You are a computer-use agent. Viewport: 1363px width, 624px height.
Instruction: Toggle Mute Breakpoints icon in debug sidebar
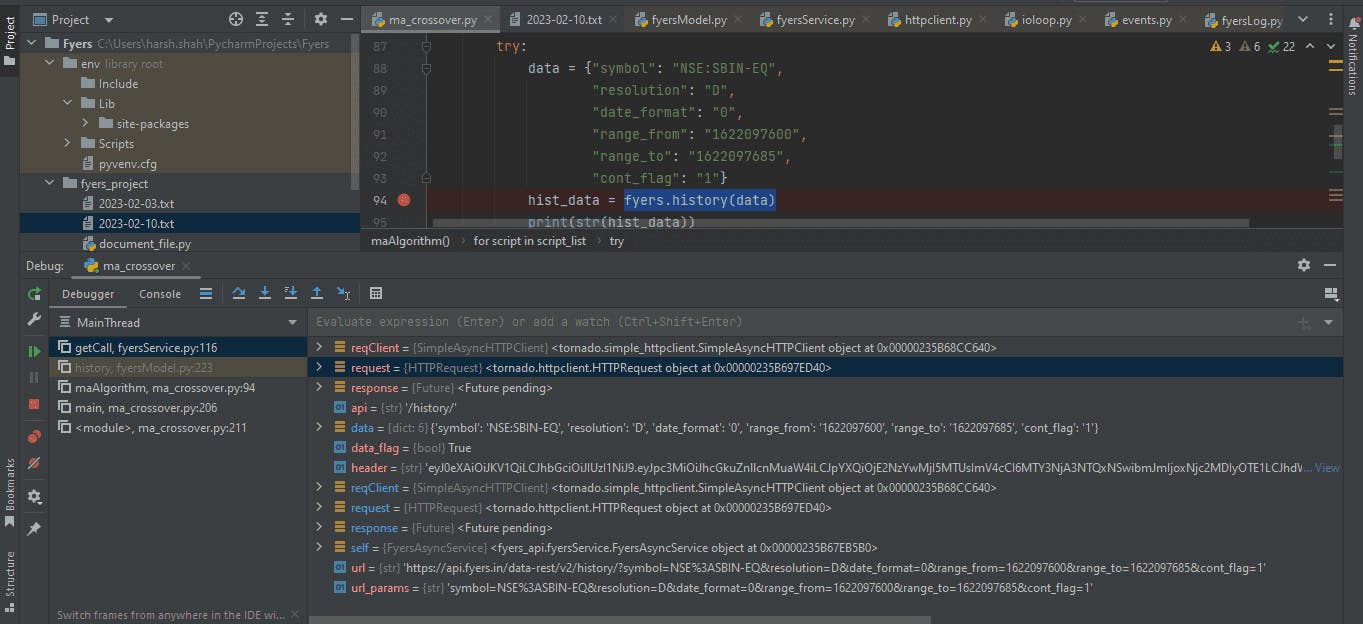tap(34, 463)
